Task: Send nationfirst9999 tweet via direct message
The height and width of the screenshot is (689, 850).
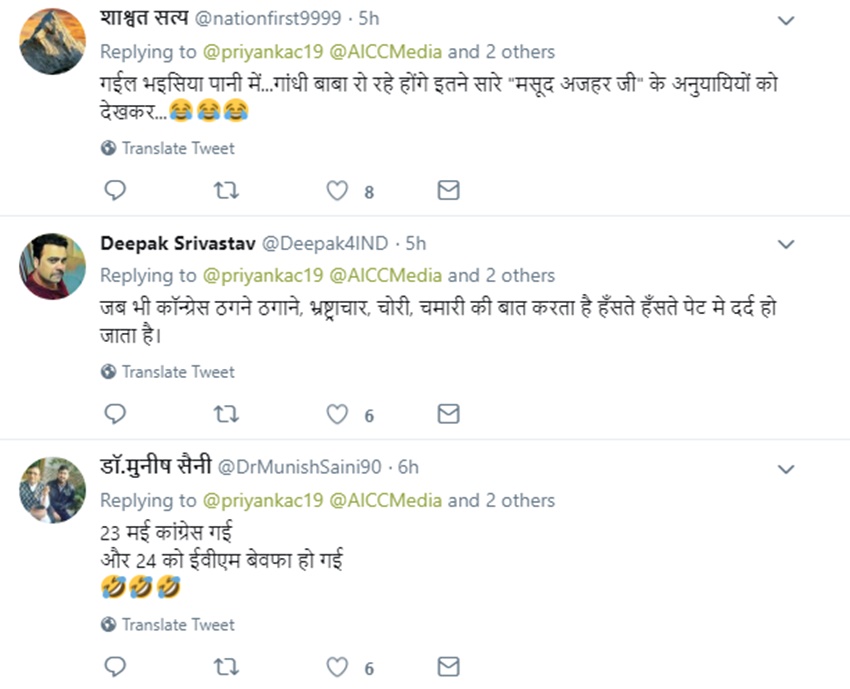Action: coord(449,190)
